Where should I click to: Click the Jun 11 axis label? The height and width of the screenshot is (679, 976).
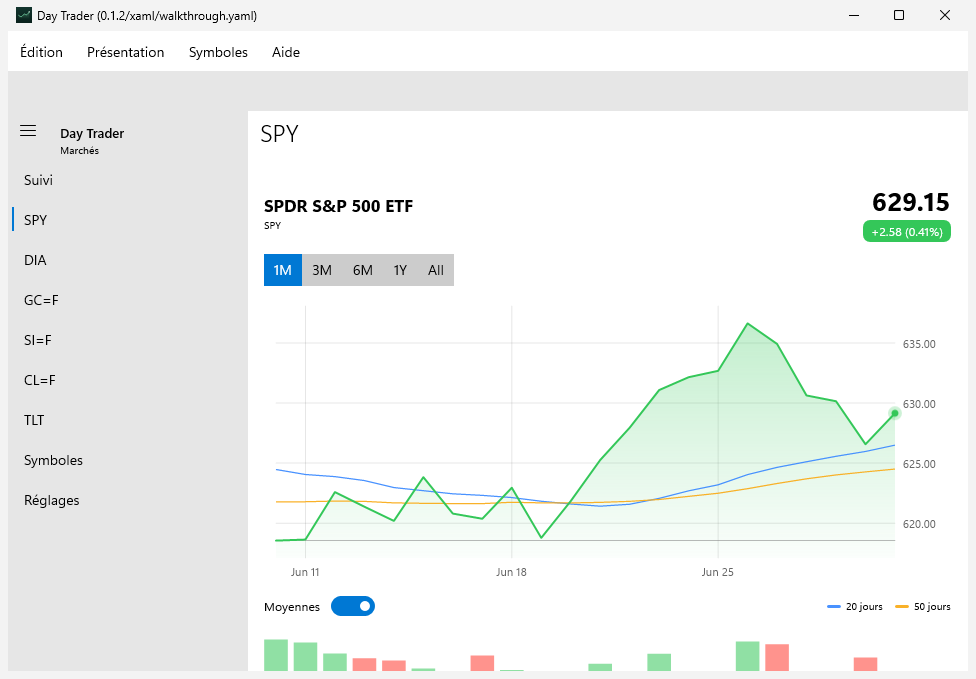305,572
